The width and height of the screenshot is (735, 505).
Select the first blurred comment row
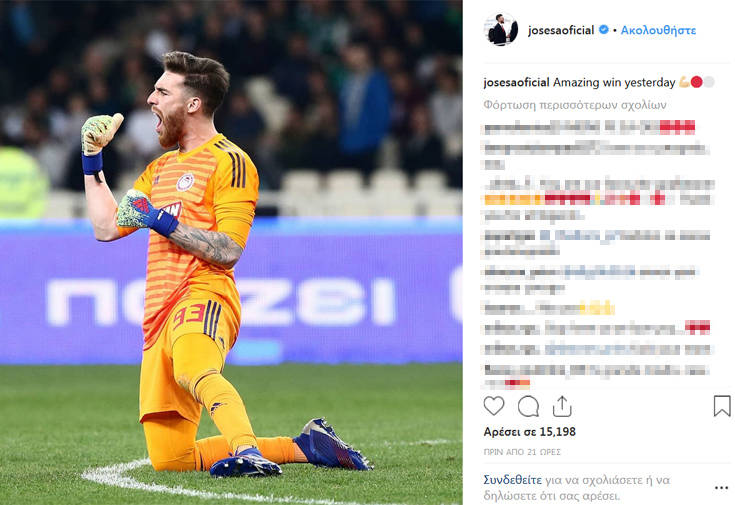[589, 127]
